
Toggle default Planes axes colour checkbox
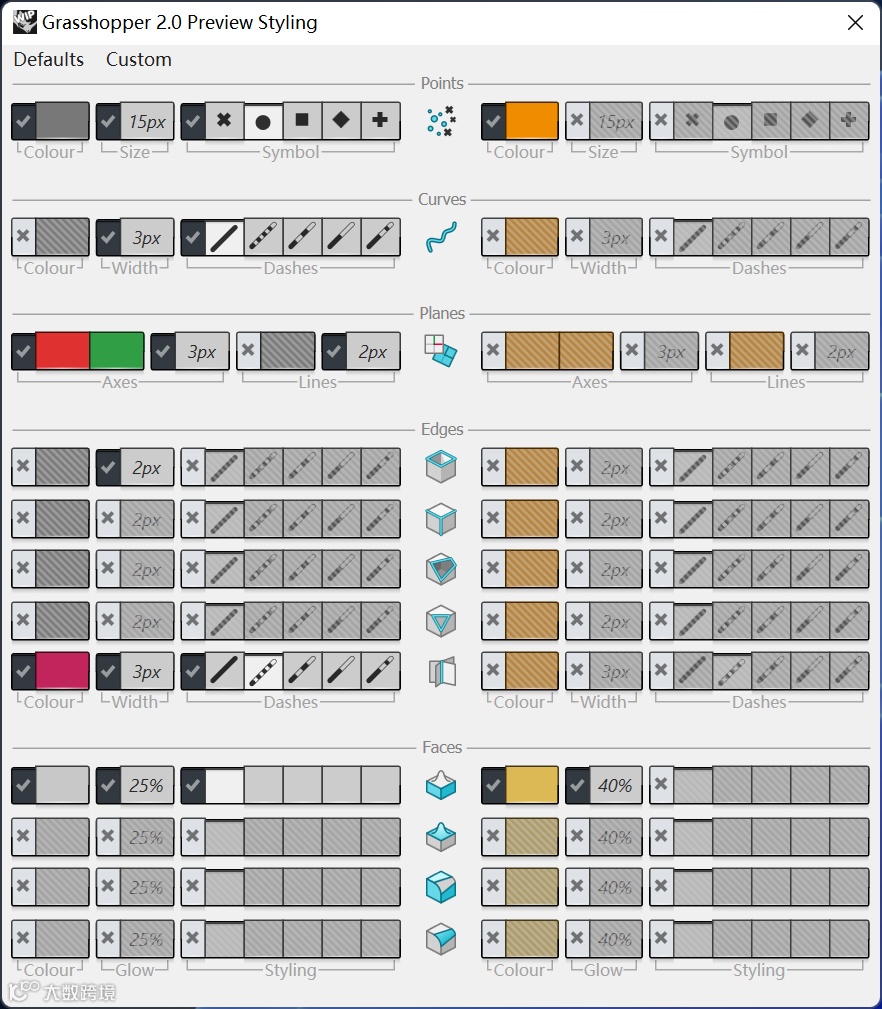[x=24, y=351]
